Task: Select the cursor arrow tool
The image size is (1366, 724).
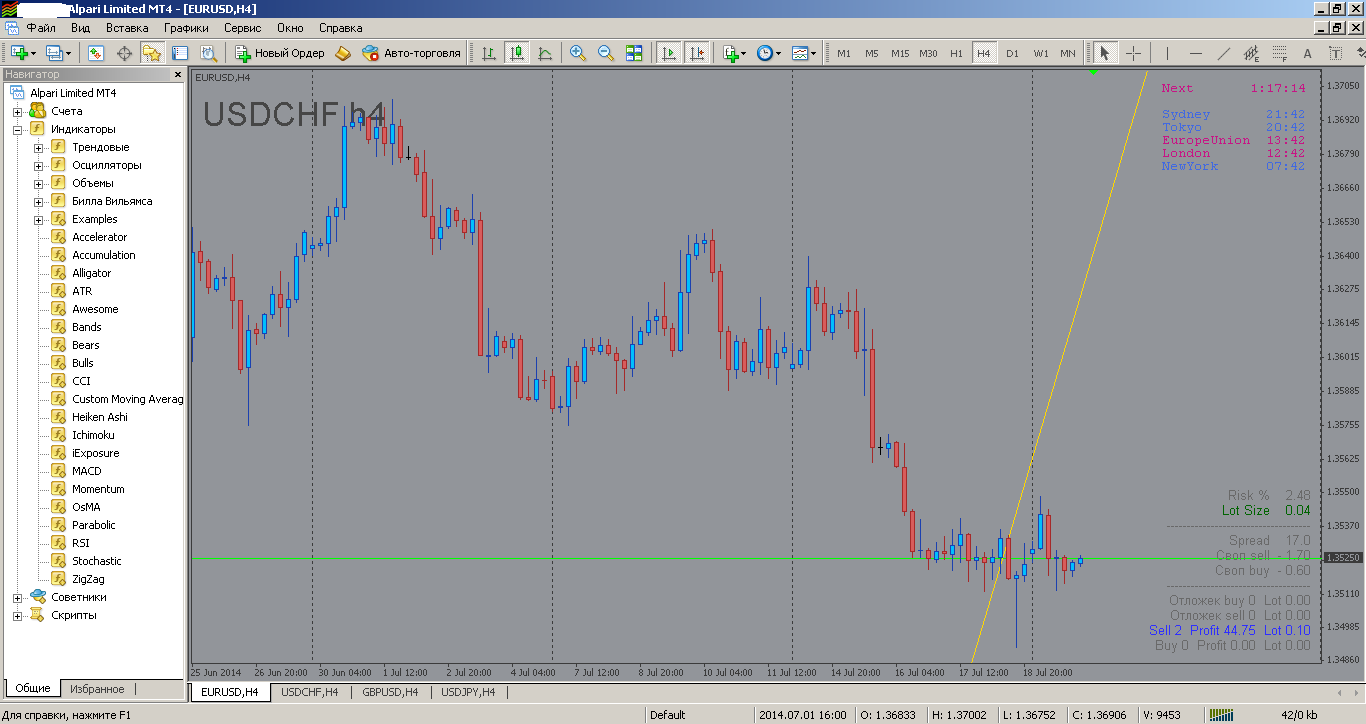Action: (1105, 53)
